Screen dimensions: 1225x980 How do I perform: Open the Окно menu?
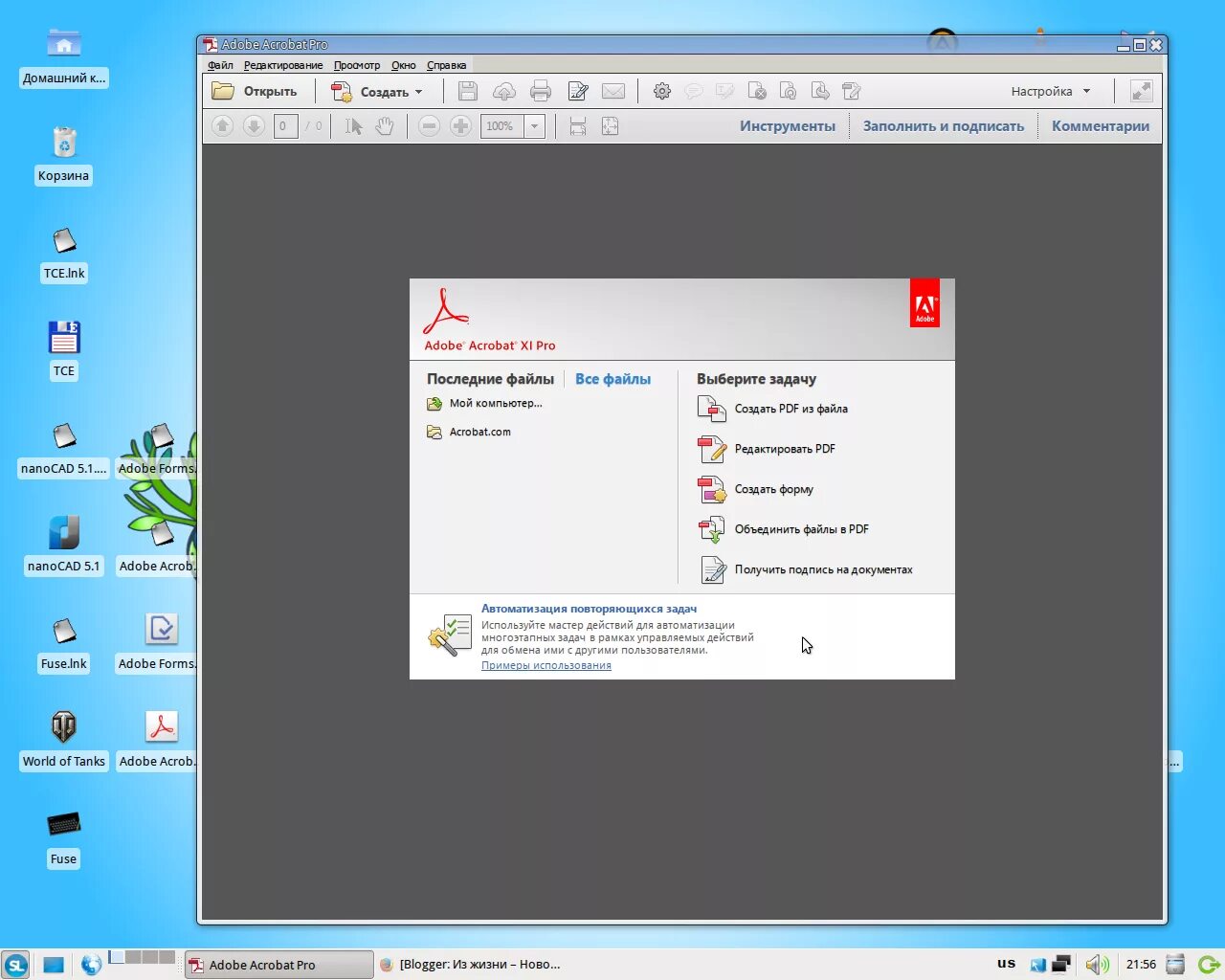[403, 65]
